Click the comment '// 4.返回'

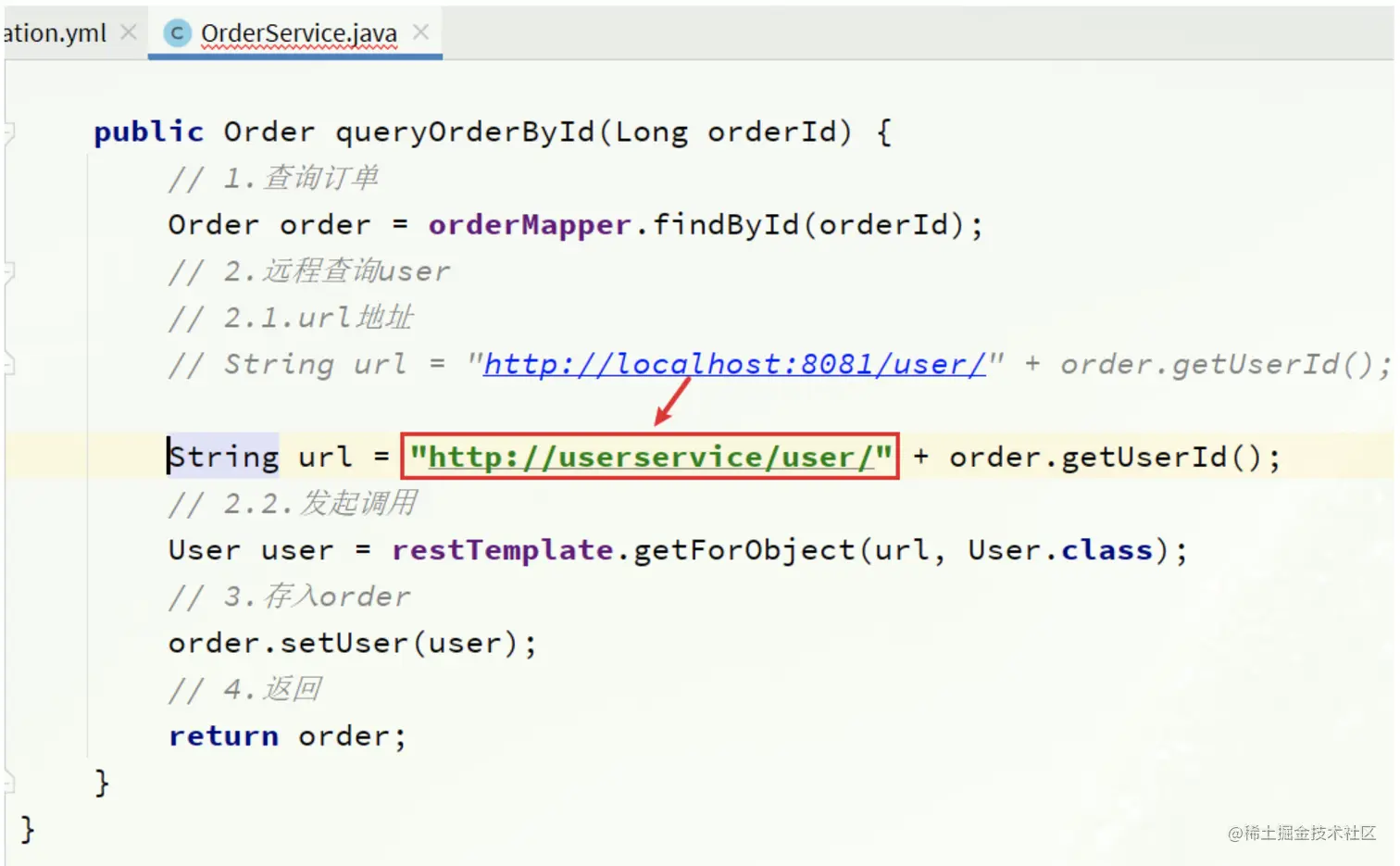244,689
